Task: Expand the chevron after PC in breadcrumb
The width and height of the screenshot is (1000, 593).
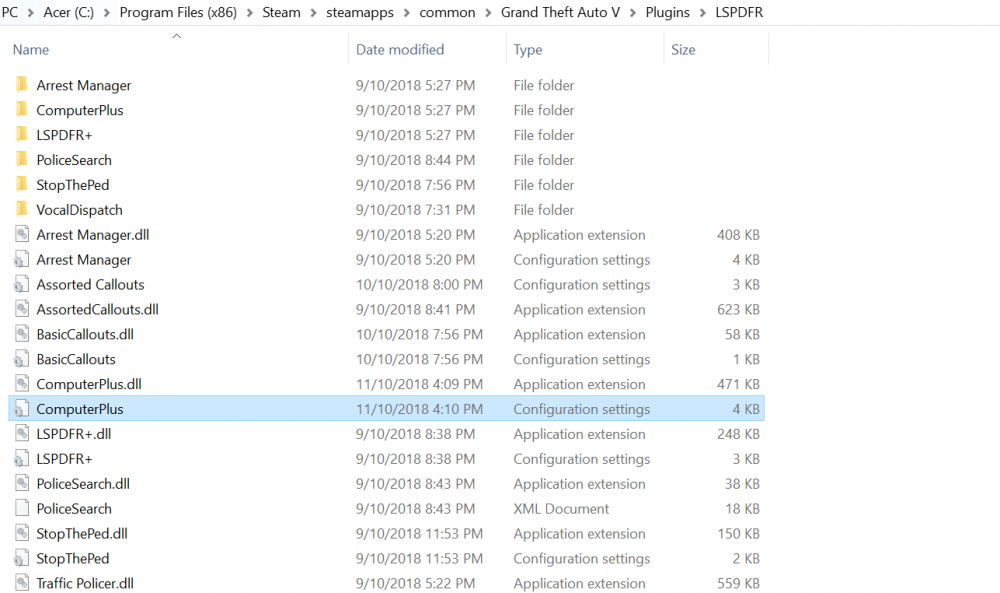Action: pos(31,13)
